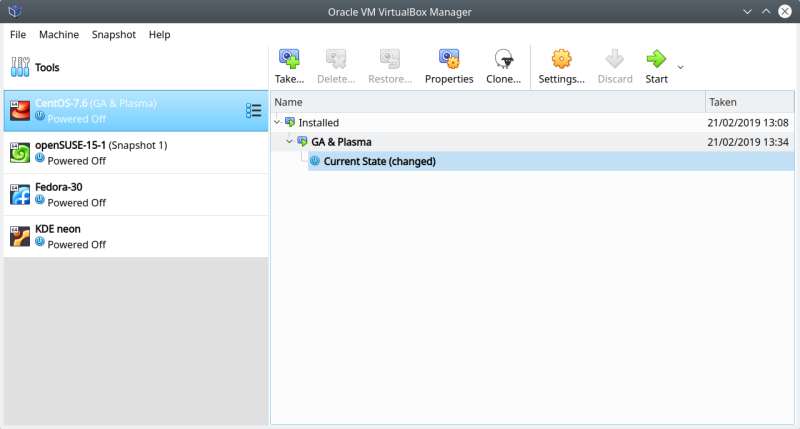Select the CentOS-7.6 virtual machine
Image resolution: width=800 pixels, height=429 pixels.
[136, 111]
